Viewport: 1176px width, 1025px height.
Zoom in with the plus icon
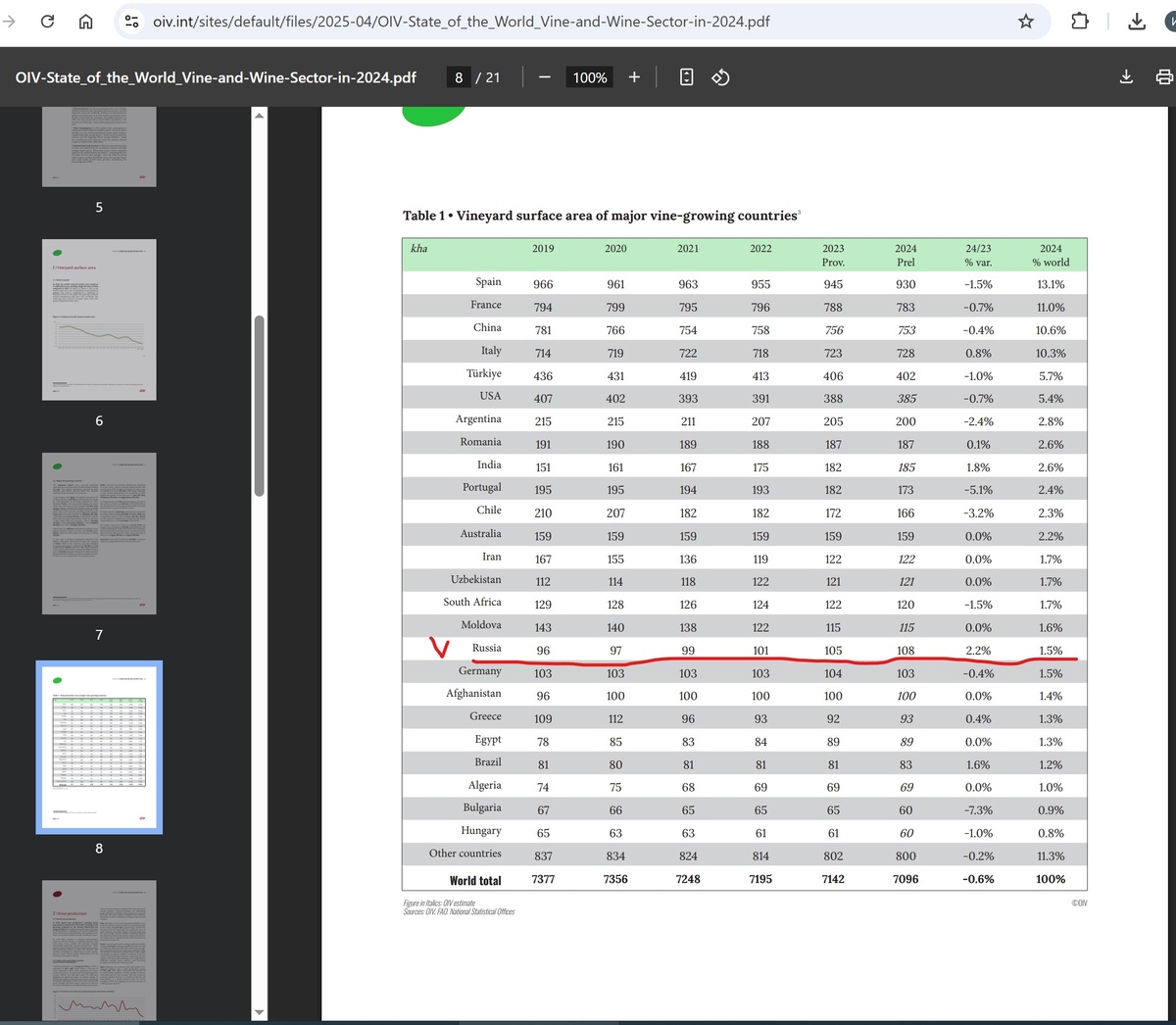coord(634,77)
